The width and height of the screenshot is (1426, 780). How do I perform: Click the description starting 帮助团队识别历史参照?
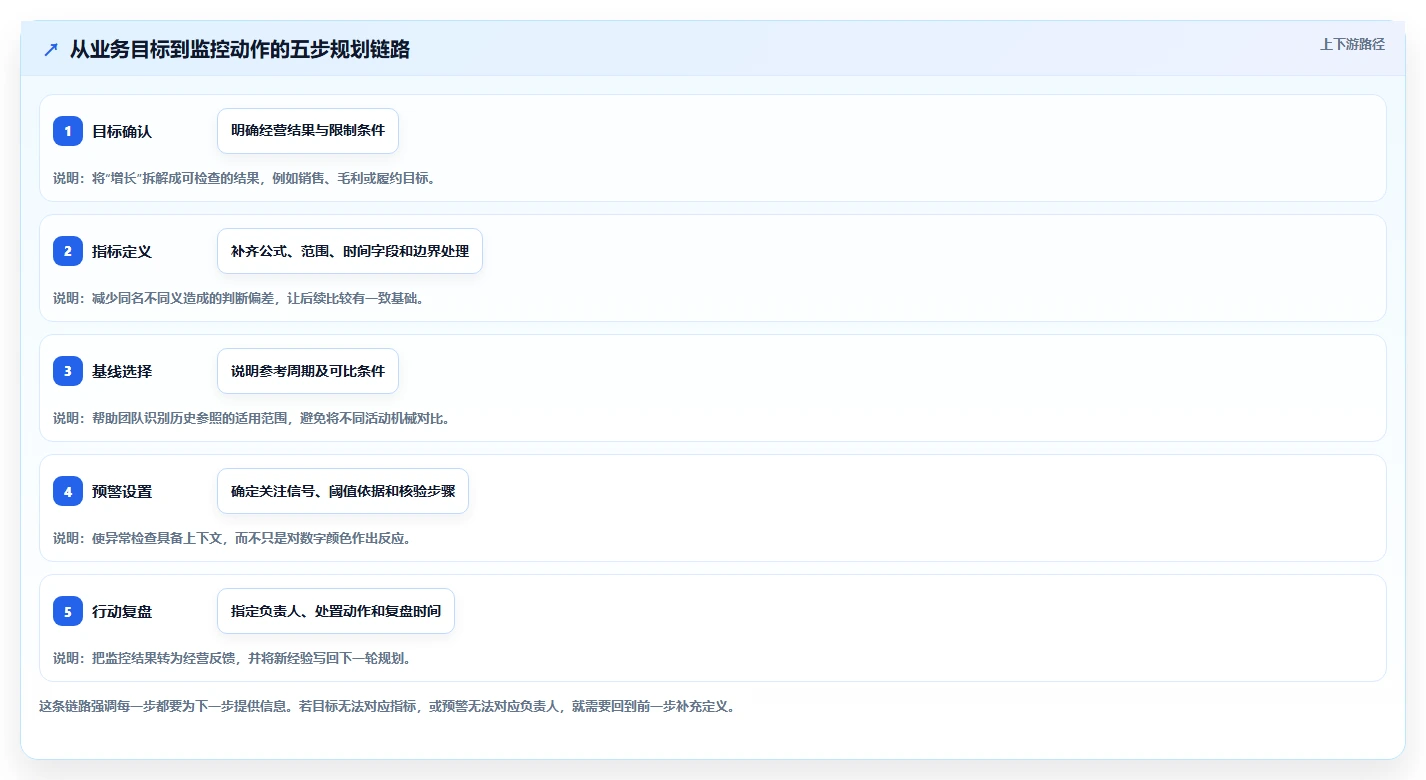pyautogui.click(x=252, y=418)
